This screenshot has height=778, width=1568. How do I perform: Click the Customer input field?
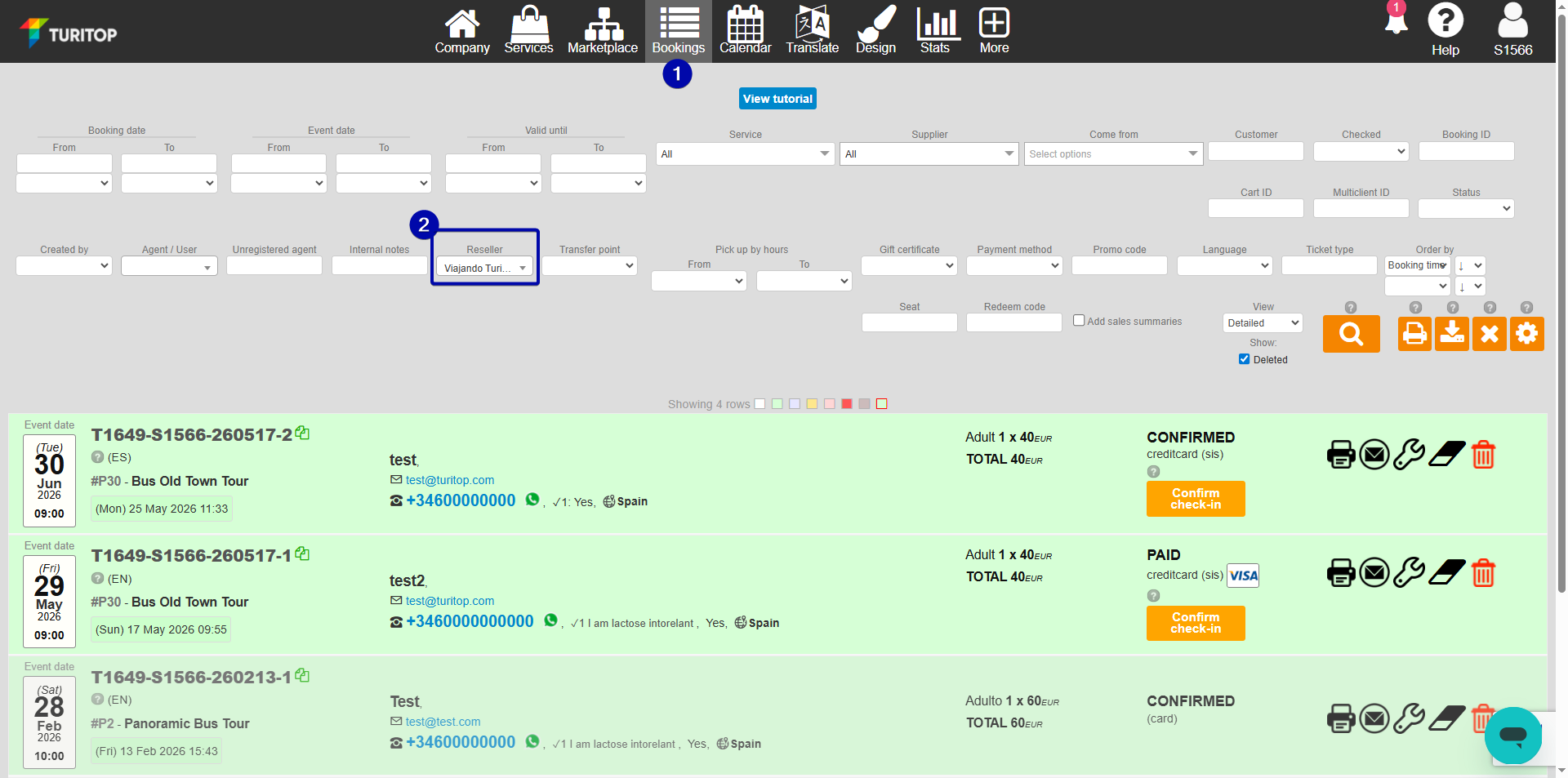click(x=1256, y=151)
